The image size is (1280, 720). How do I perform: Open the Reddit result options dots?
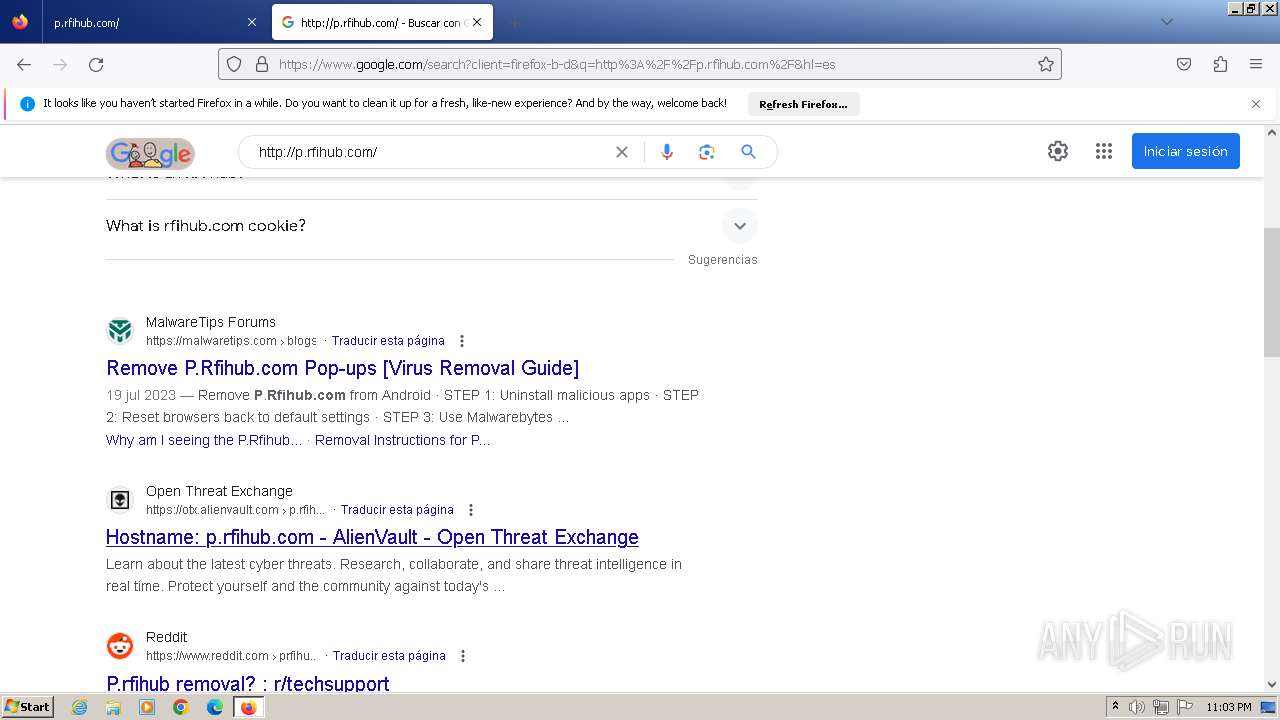pyautogui.click(x=463, y=656)
